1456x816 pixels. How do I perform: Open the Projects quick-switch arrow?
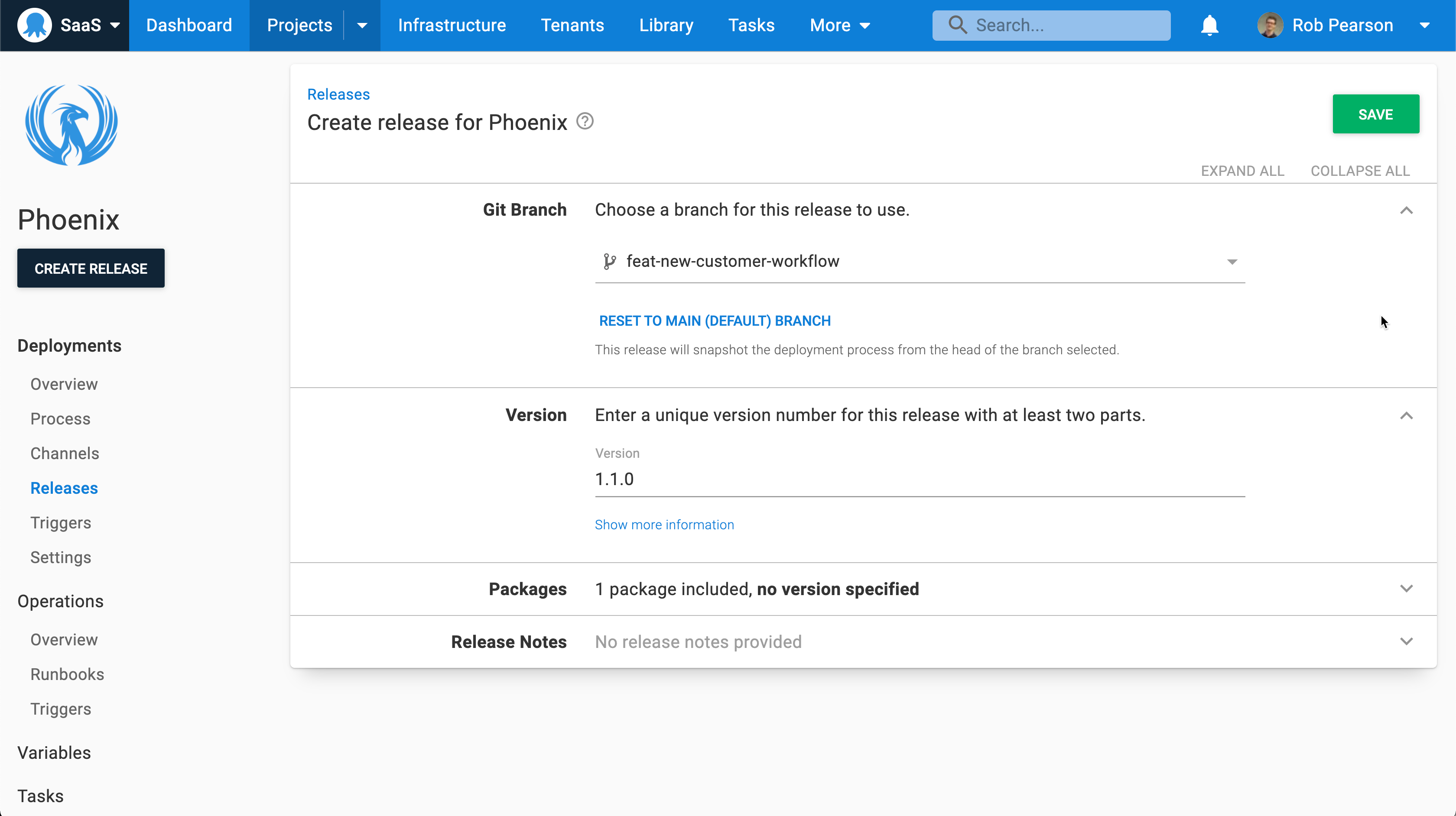pos(362,25)
